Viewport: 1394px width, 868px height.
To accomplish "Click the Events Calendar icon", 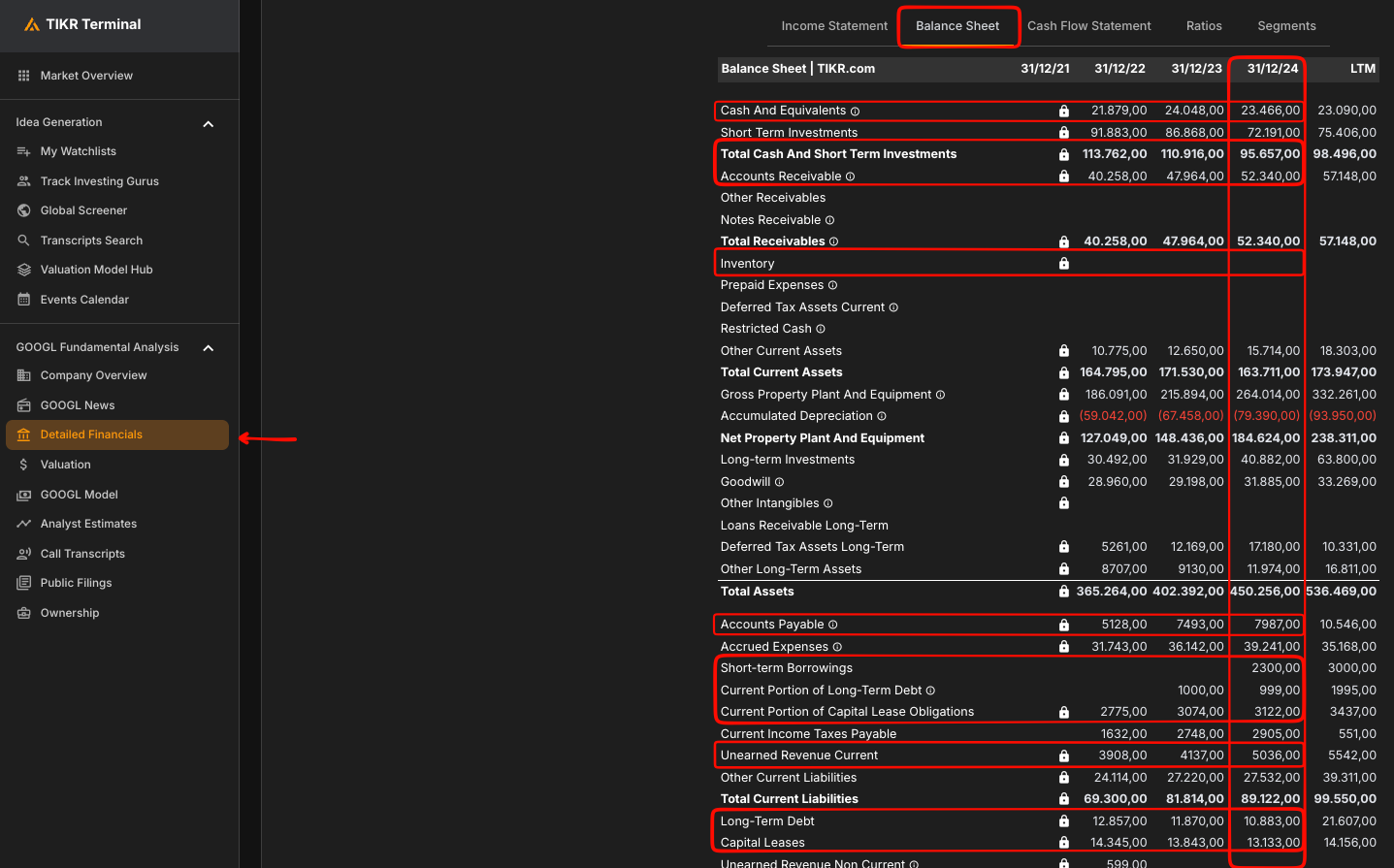I will coord(24,300).
